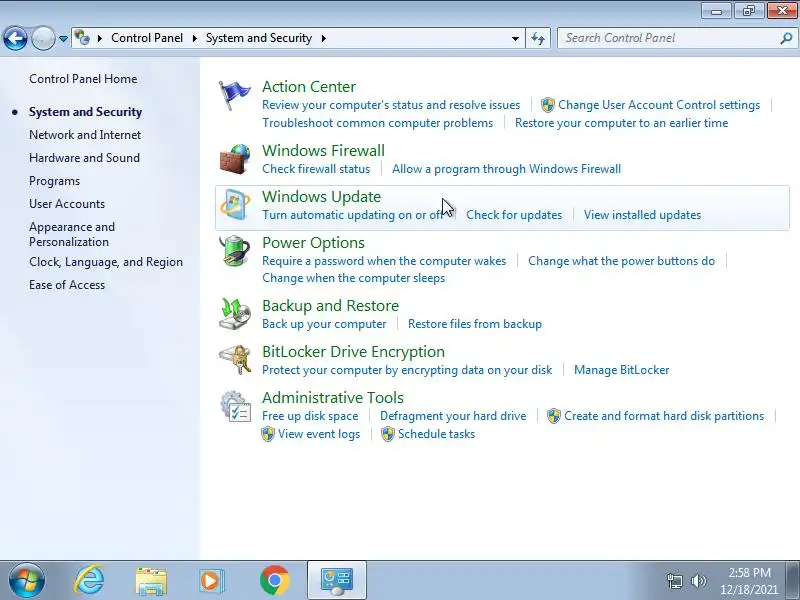
Task: Open the Administrative Tools gear icon
Action: (235, 406)
